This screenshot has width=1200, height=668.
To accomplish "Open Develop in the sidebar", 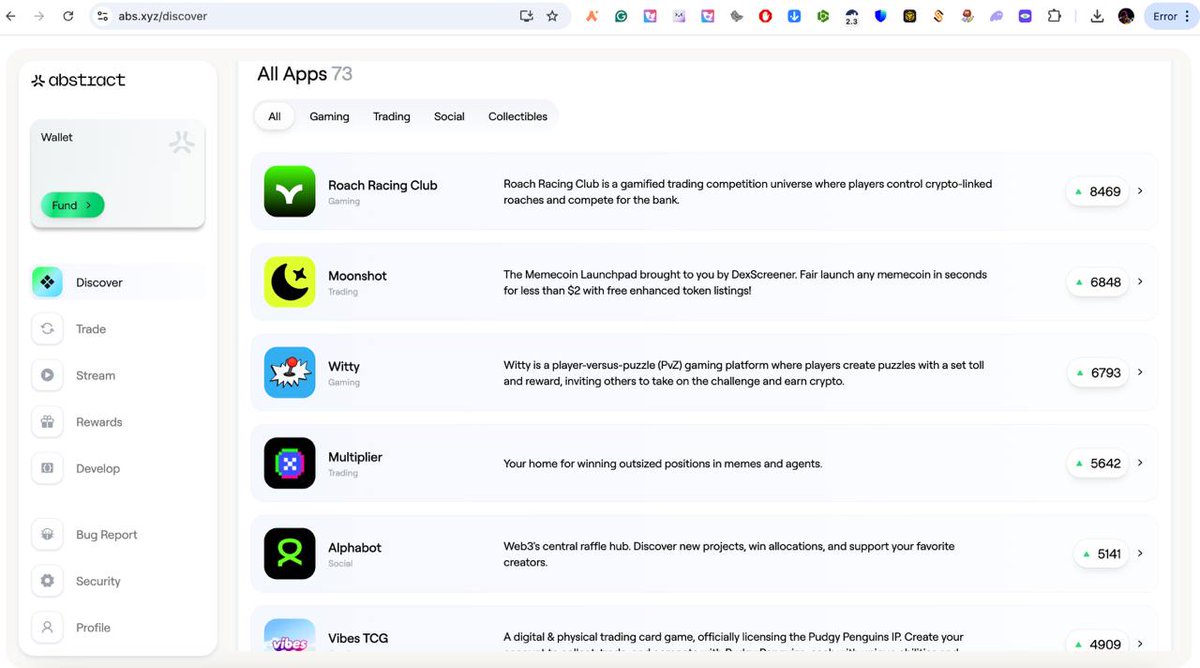I will pos(118,468).
